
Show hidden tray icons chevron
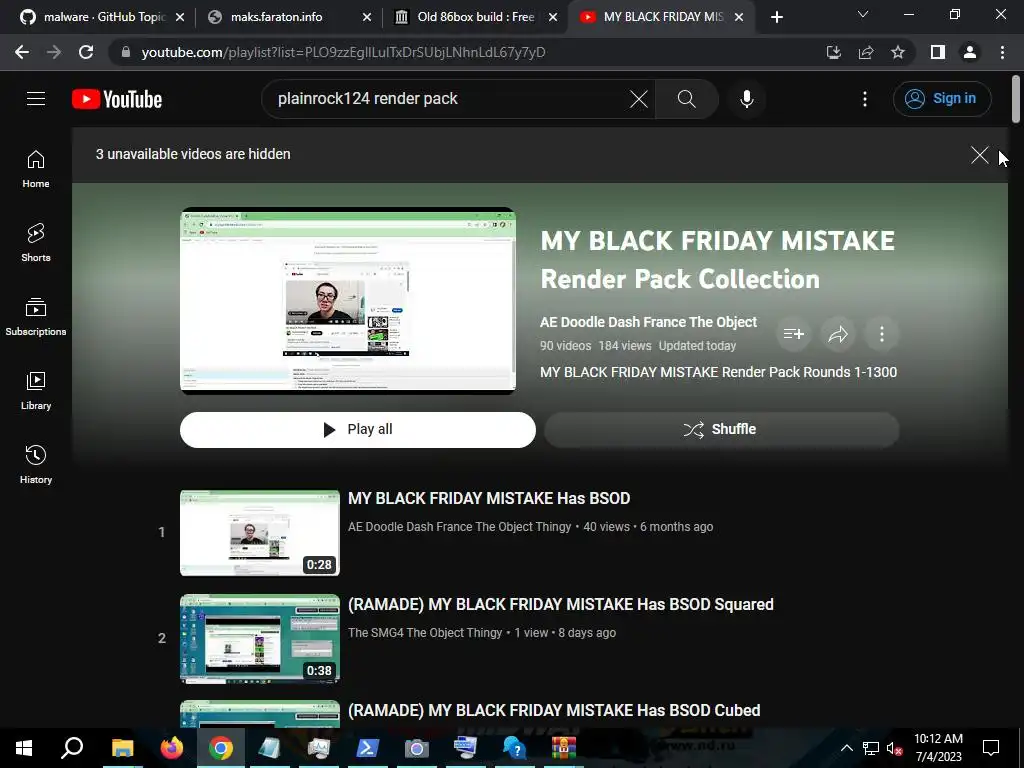(x=846, y=748)
